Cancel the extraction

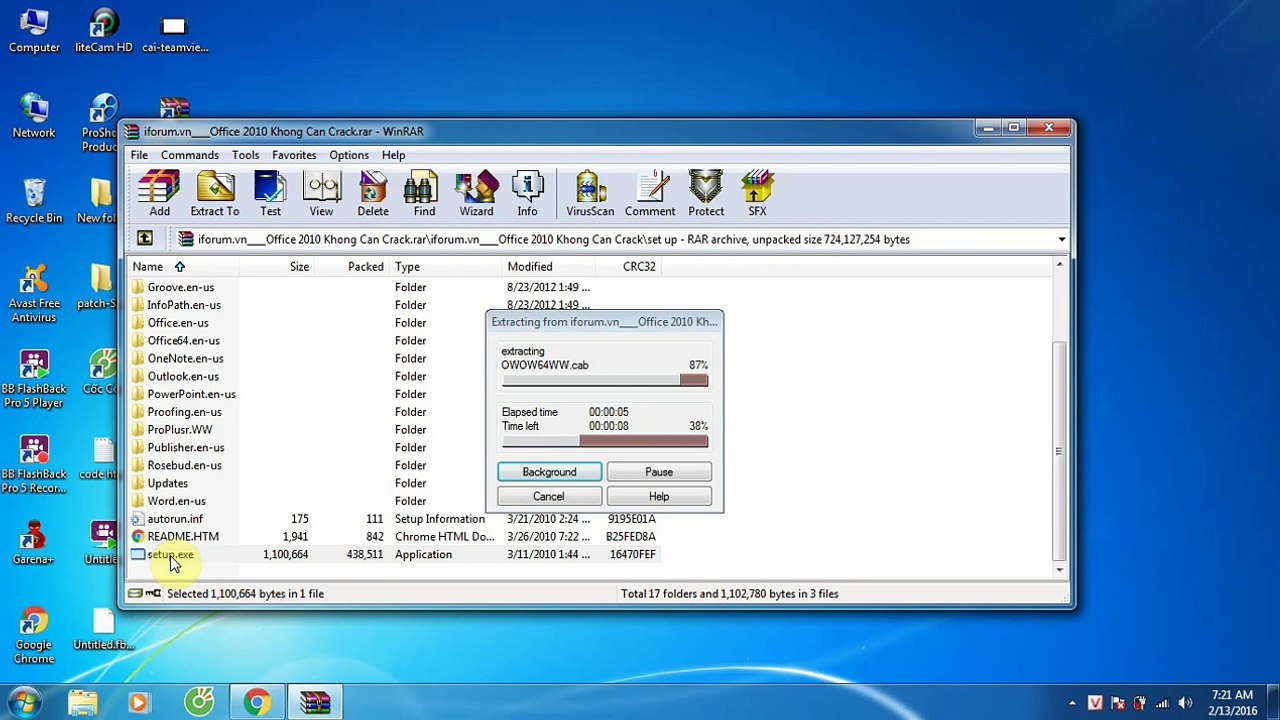(x=548, y=496)
